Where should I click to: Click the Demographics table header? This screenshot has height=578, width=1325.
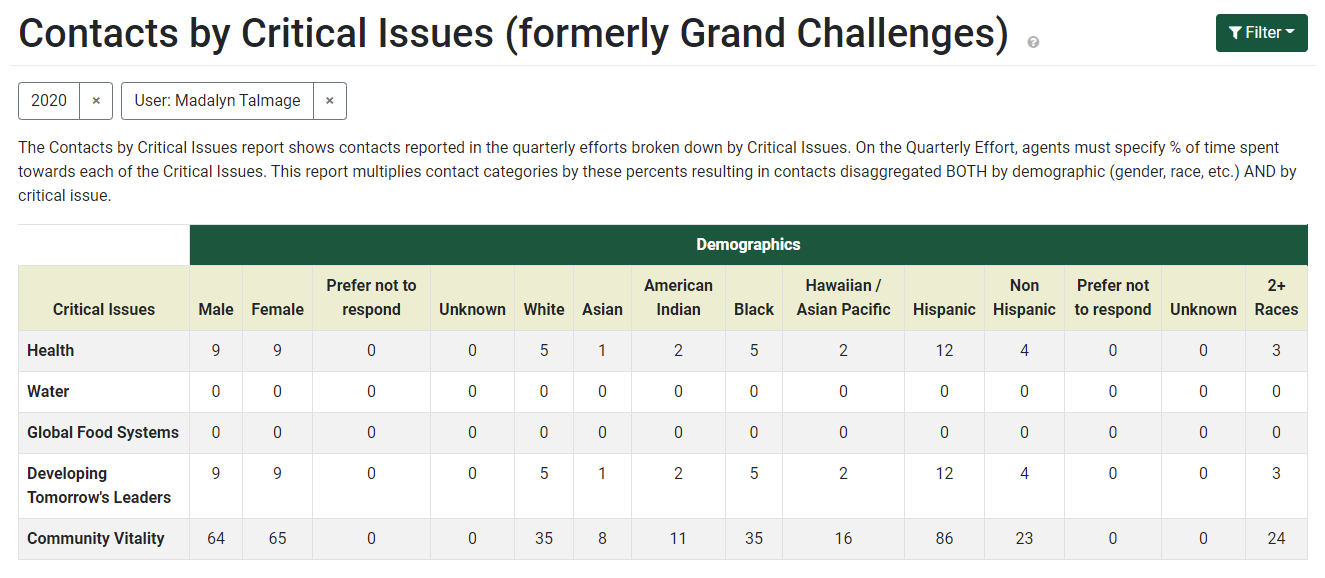tap(748, 244)
